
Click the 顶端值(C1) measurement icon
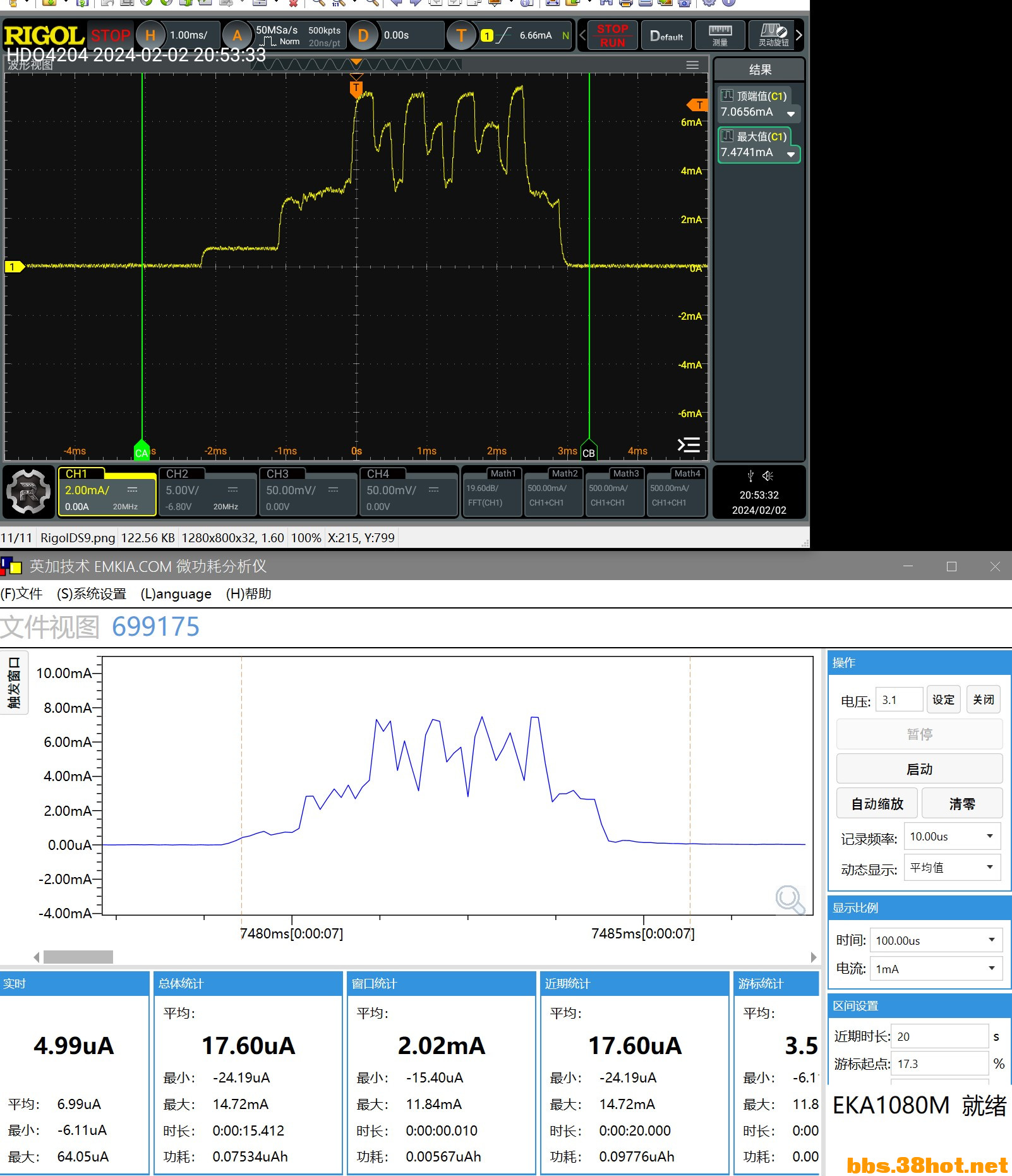[x=728, y=95]
